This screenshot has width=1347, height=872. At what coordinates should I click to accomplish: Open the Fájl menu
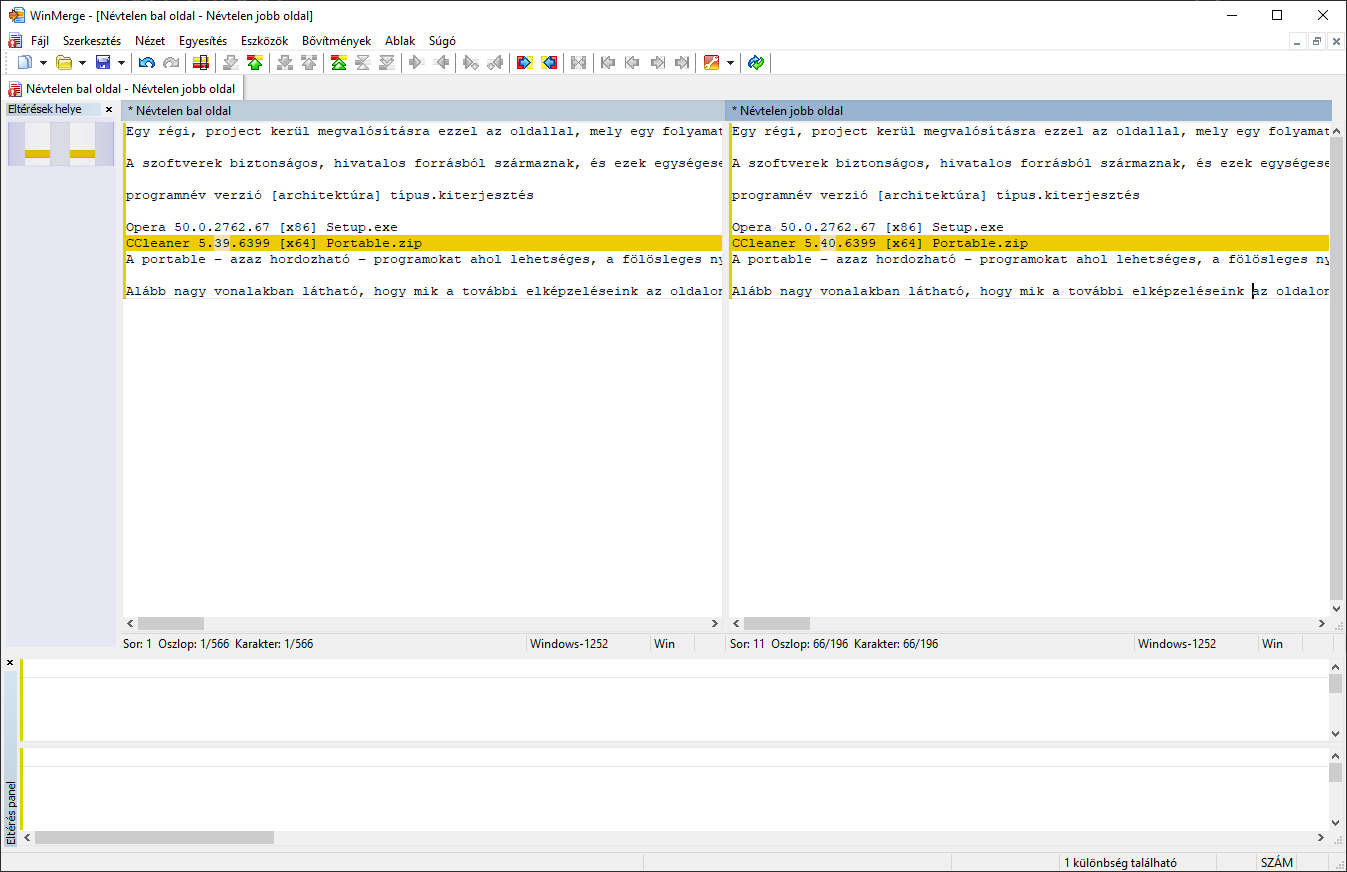coord(40,41)
